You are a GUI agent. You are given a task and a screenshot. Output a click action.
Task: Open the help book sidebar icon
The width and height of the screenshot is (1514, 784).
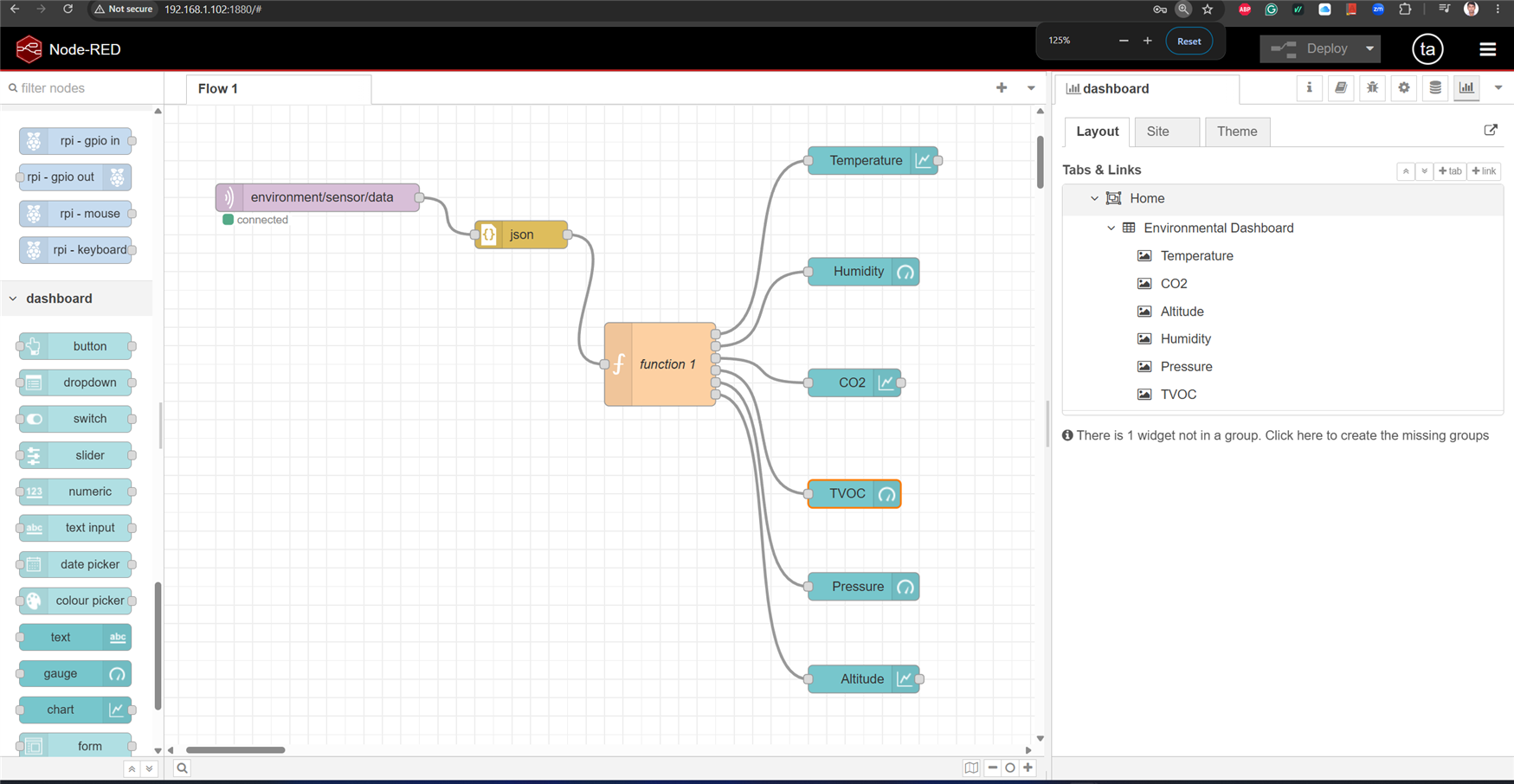click(x=1341, y=88)
